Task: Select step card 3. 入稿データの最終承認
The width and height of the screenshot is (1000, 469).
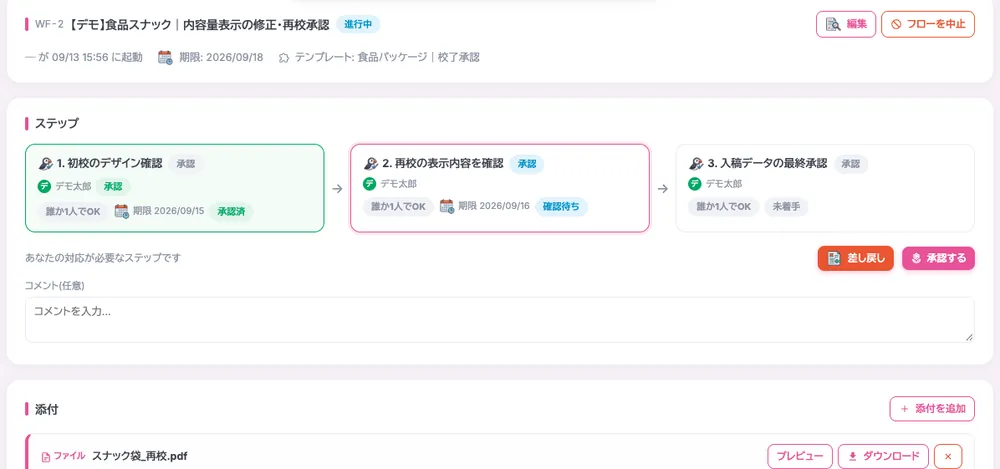Action: 825,188
